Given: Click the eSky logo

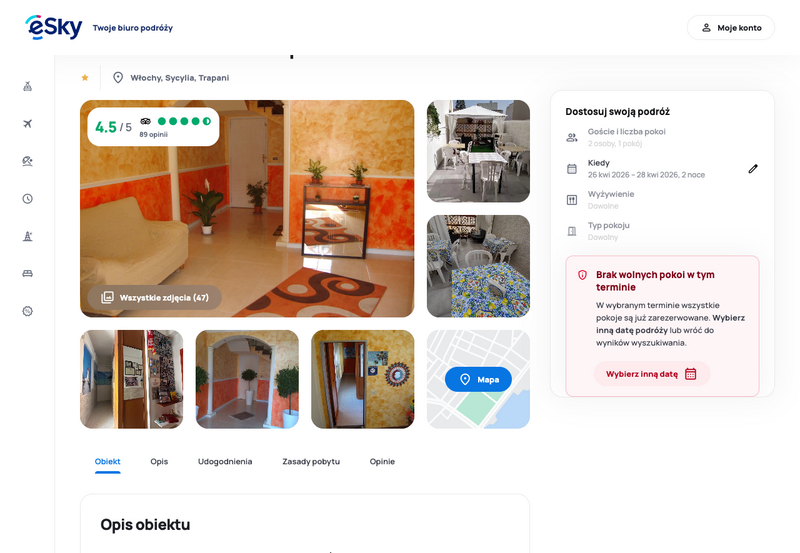Looking at the screenshot, I should [x=54, y=27].
